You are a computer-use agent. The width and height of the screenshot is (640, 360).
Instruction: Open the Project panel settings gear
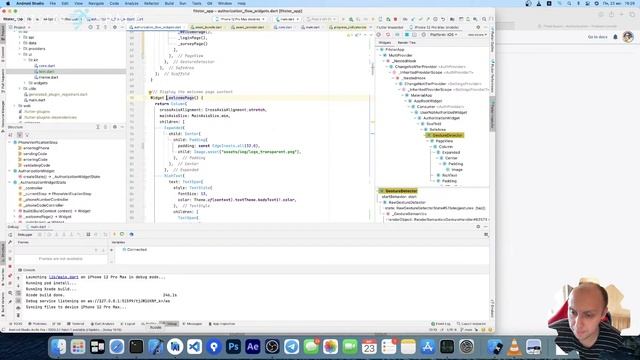pos(115,27)
